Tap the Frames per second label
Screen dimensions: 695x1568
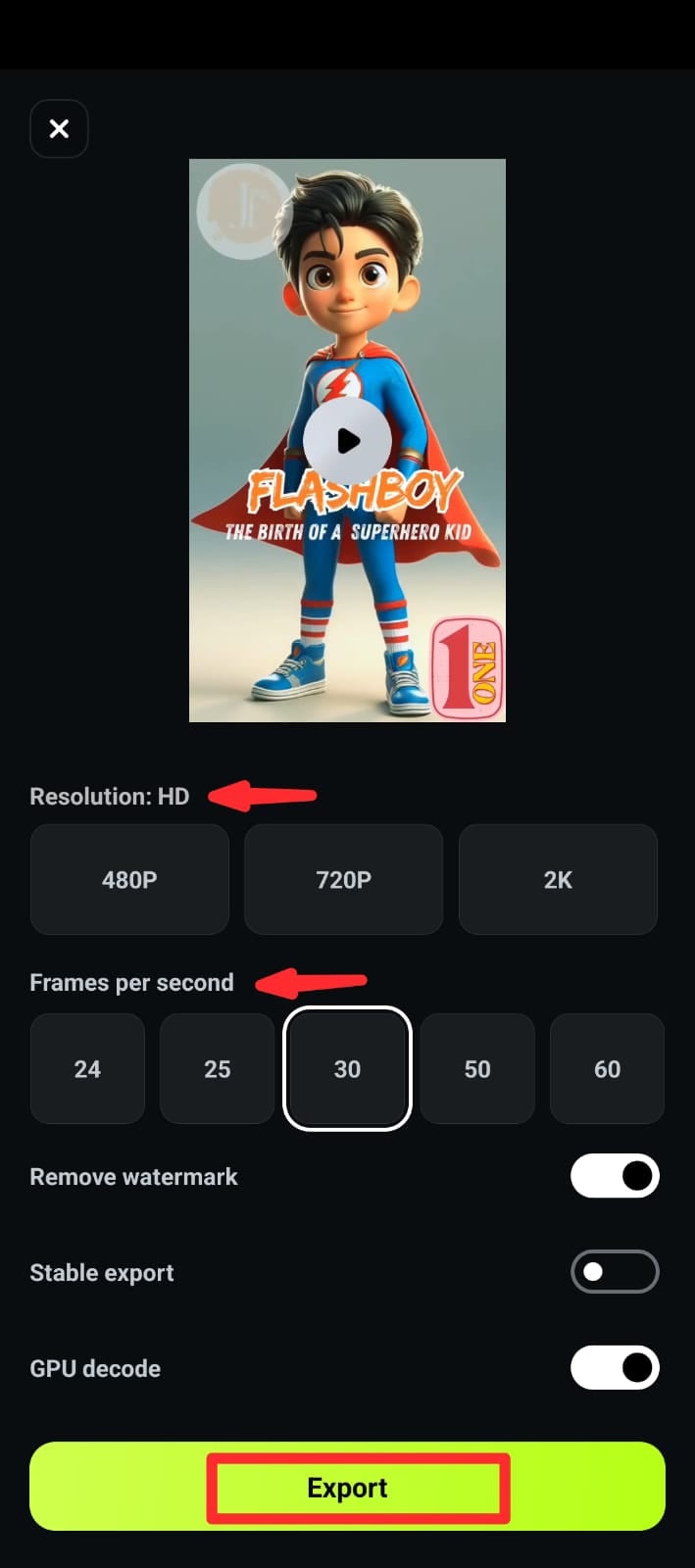(x=132, y=982)
